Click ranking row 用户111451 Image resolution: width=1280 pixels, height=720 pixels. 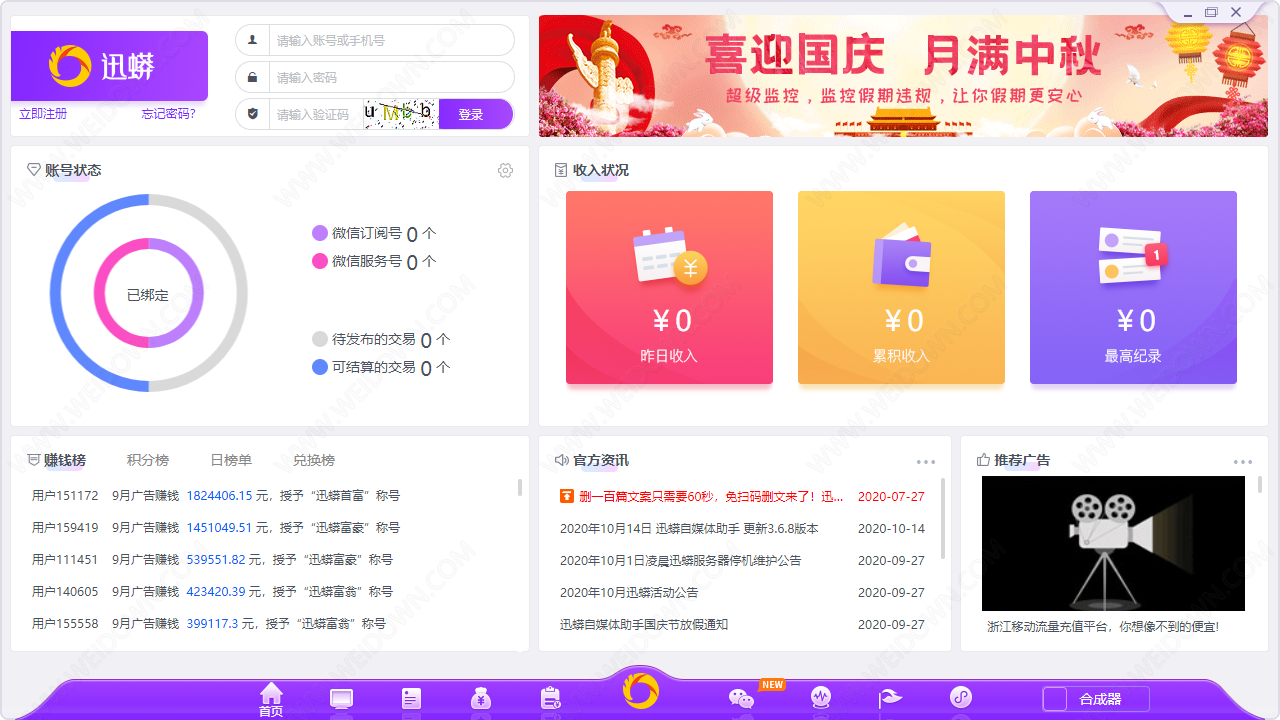point(212,560)
